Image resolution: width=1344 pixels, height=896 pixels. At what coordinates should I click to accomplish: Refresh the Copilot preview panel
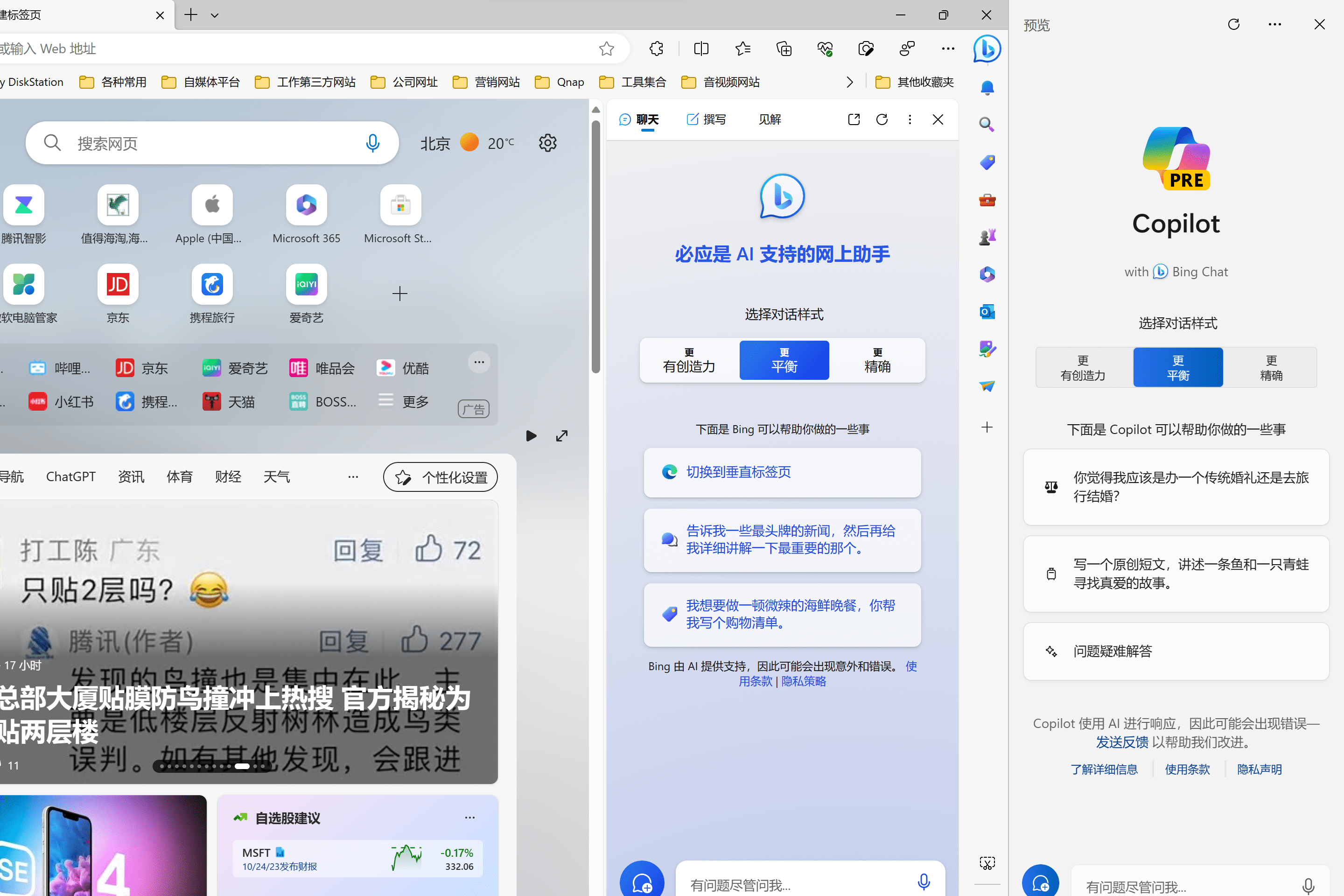[x=1234, y=25]
